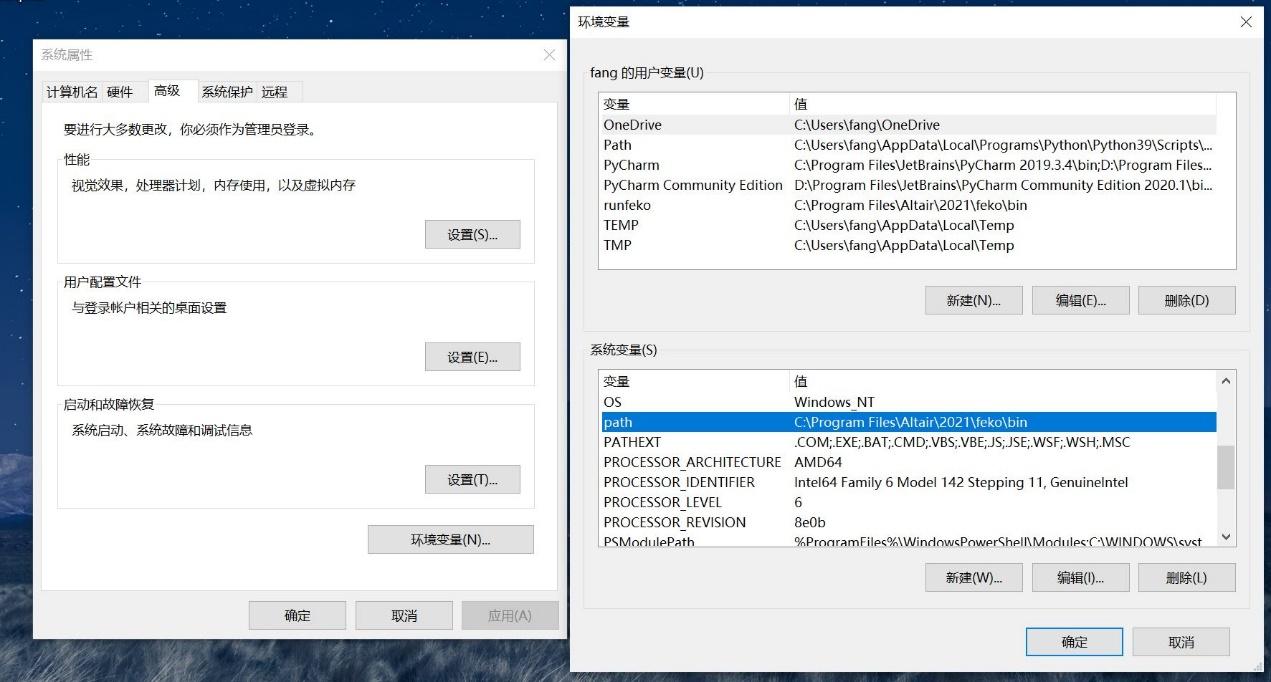Open the 系统保护 tab
This screenshot has height=682, width=1271.
coord(229,91)
